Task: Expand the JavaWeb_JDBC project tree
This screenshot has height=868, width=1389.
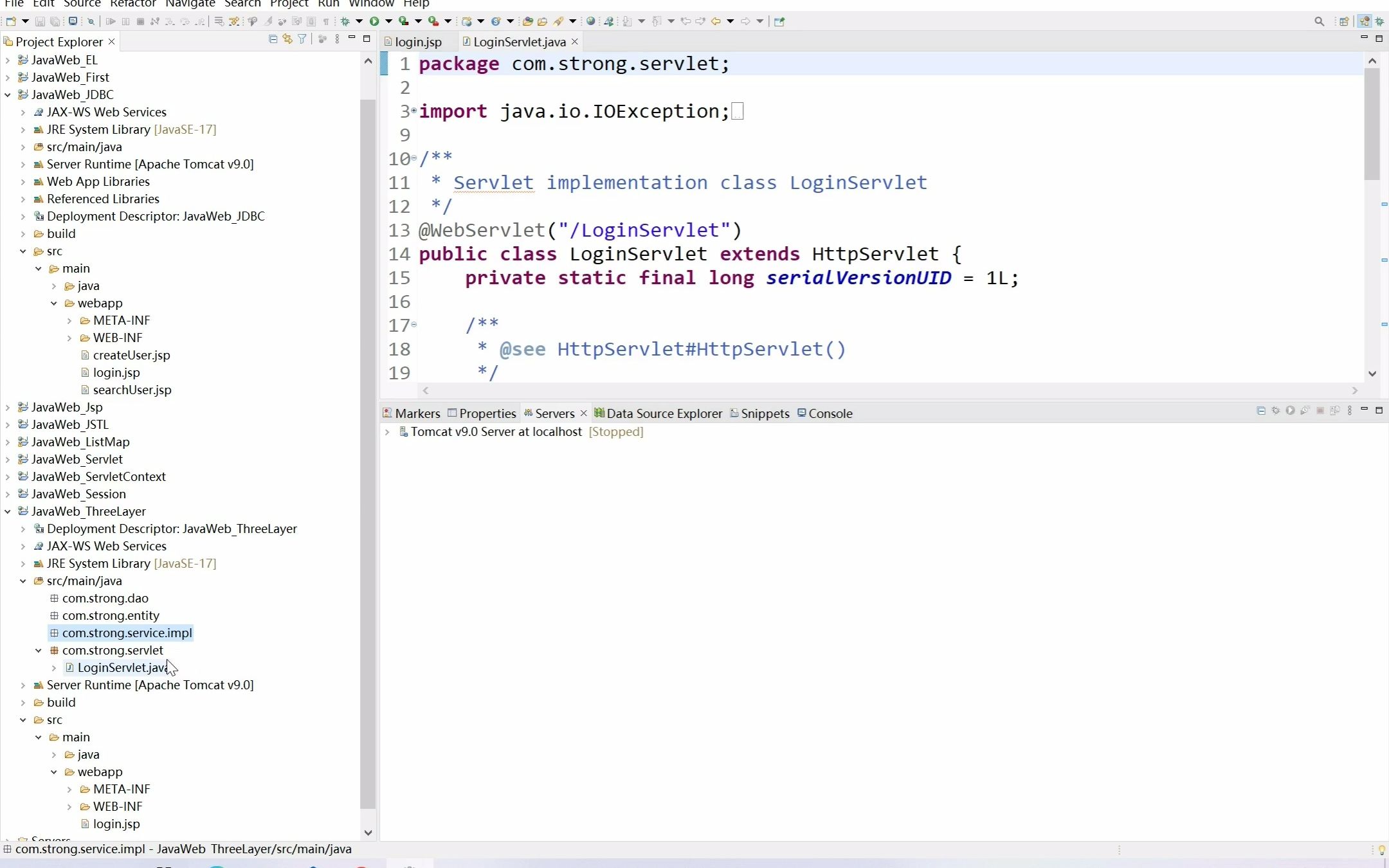Action: click(x=8, y=94)
